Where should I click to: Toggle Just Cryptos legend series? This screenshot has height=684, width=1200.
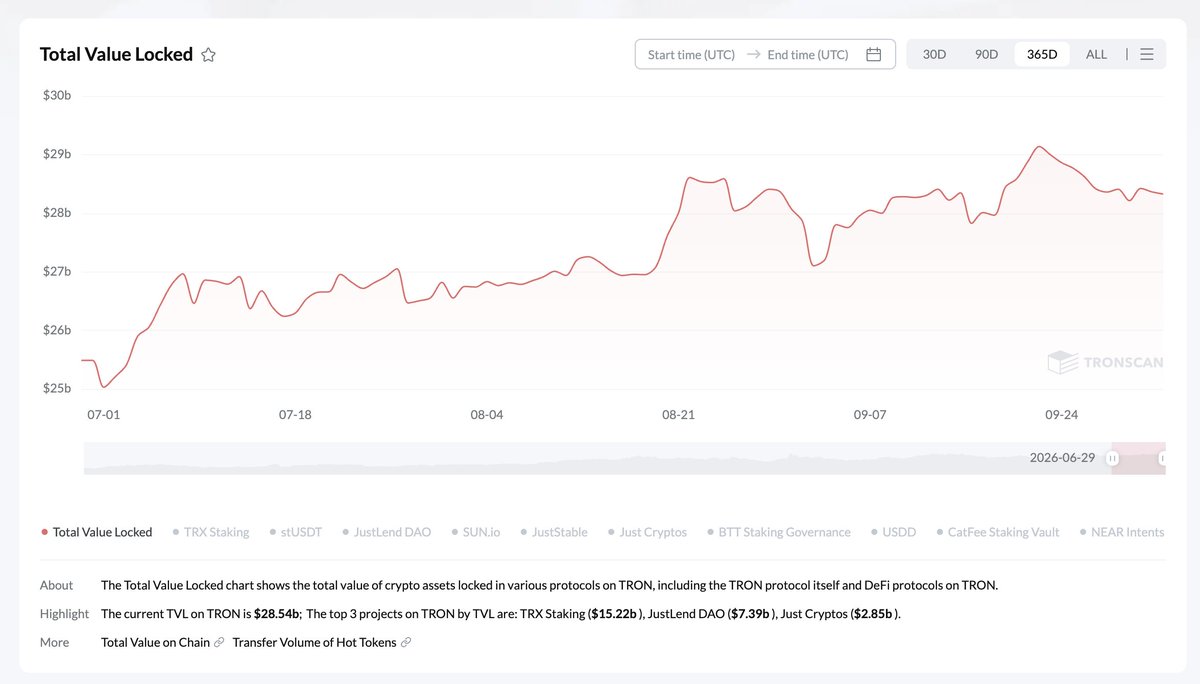(x=648, y=532)
